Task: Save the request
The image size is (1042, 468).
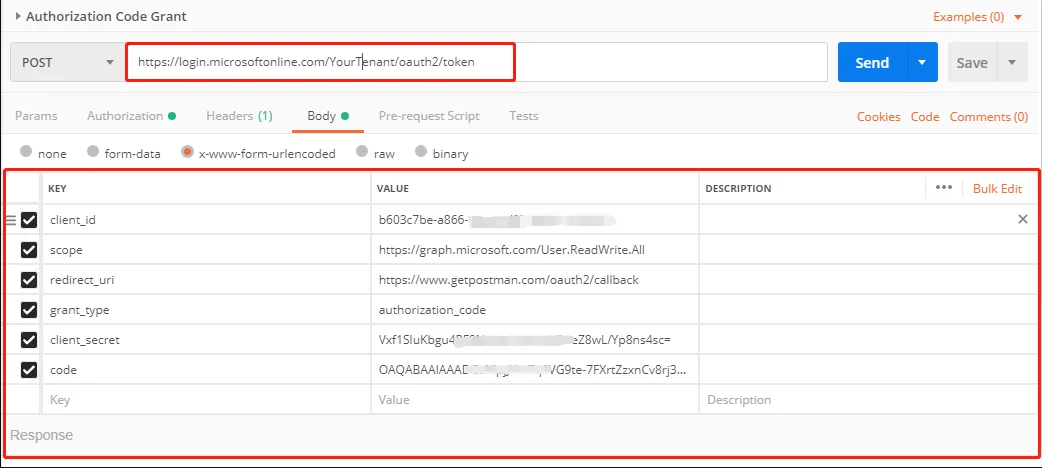Action: click(972, 62)
